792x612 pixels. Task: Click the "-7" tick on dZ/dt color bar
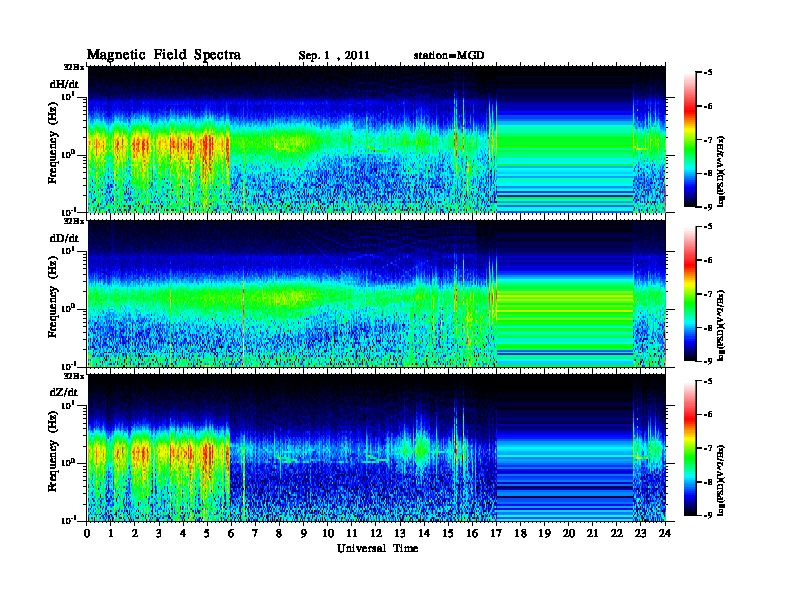pos(708,448)
